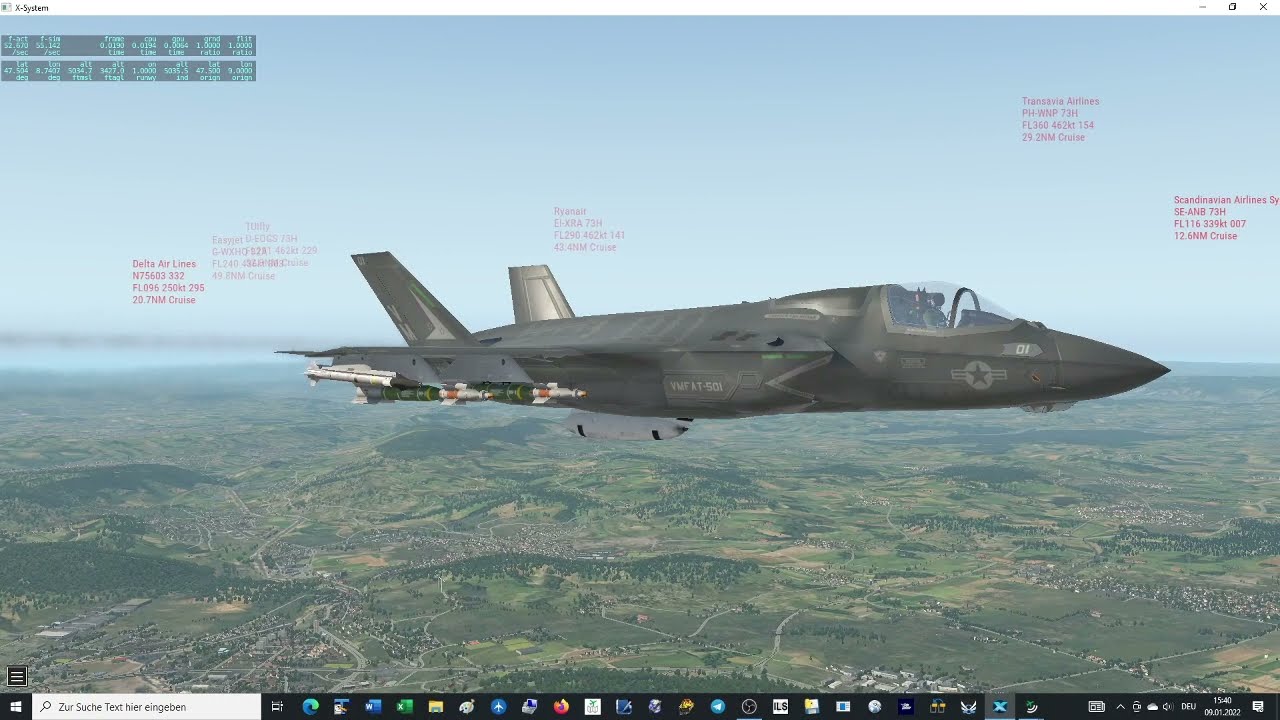Open the globe disc taskbar app
This screenshot has width=1280, height=720.
tap(875, 706)
